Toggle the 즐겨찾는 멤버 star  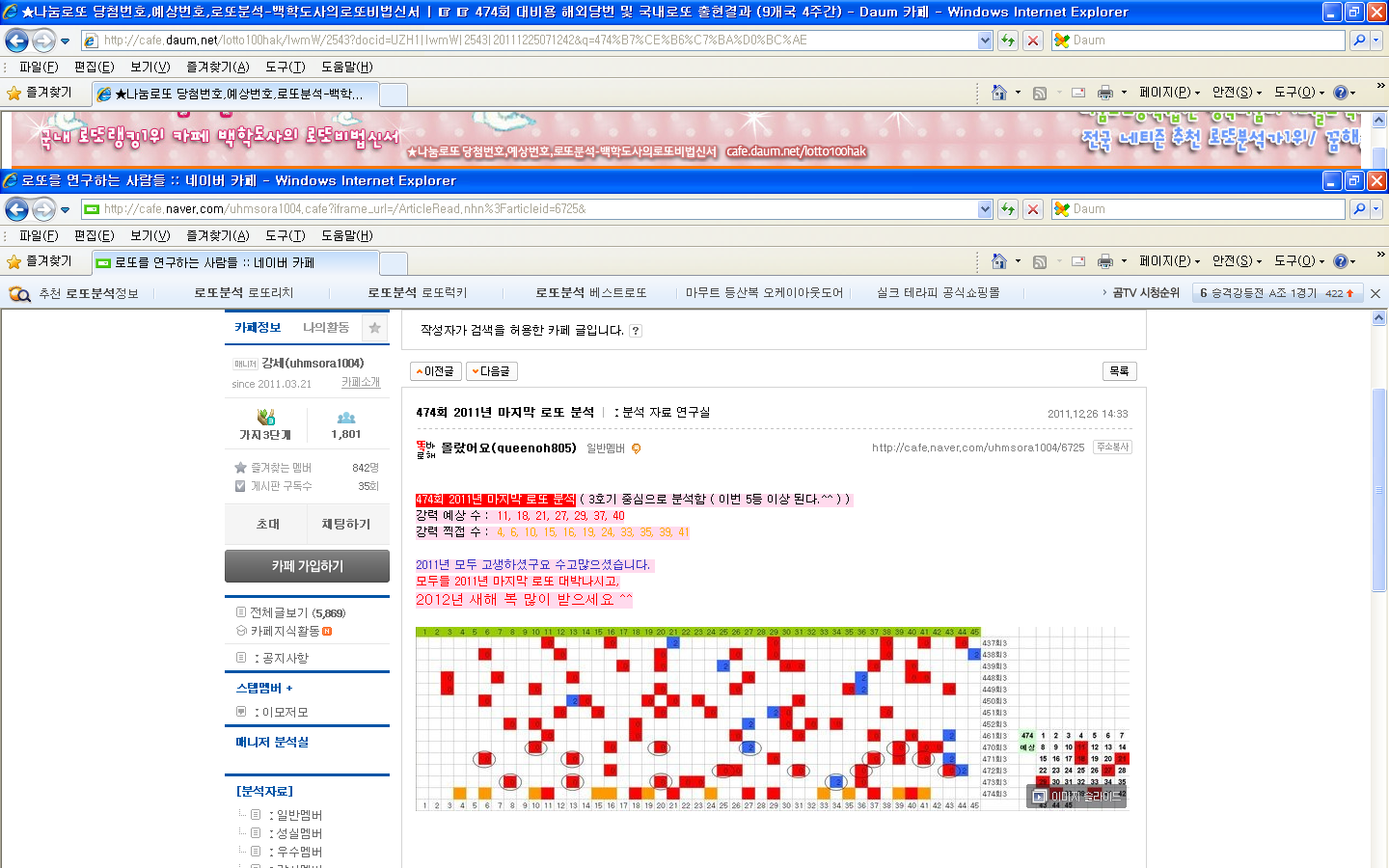[240, 468]
